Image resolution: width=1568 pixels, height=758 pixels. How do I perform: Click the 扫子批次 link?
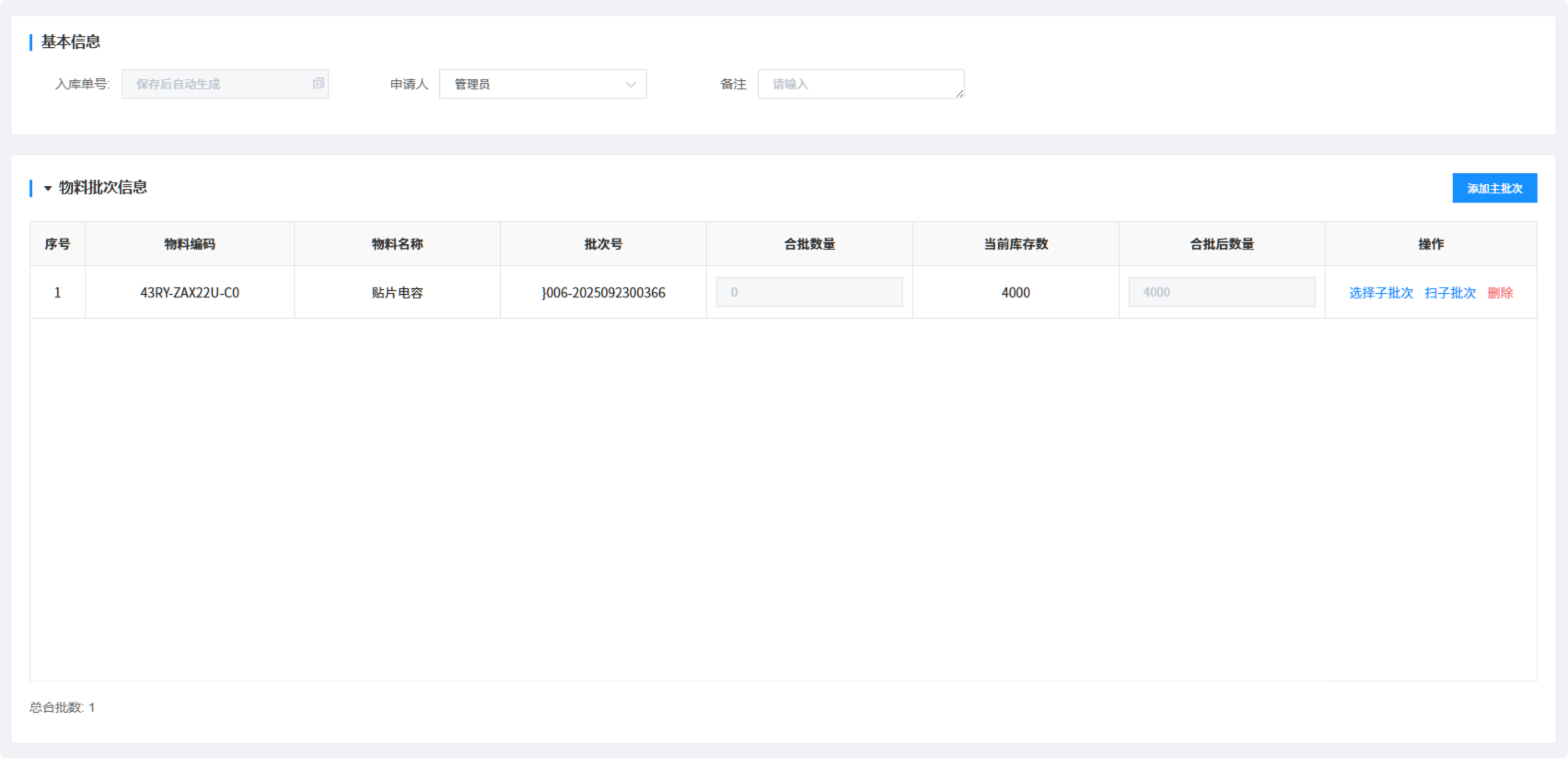pyautogui.click(x=1450, y=293)
